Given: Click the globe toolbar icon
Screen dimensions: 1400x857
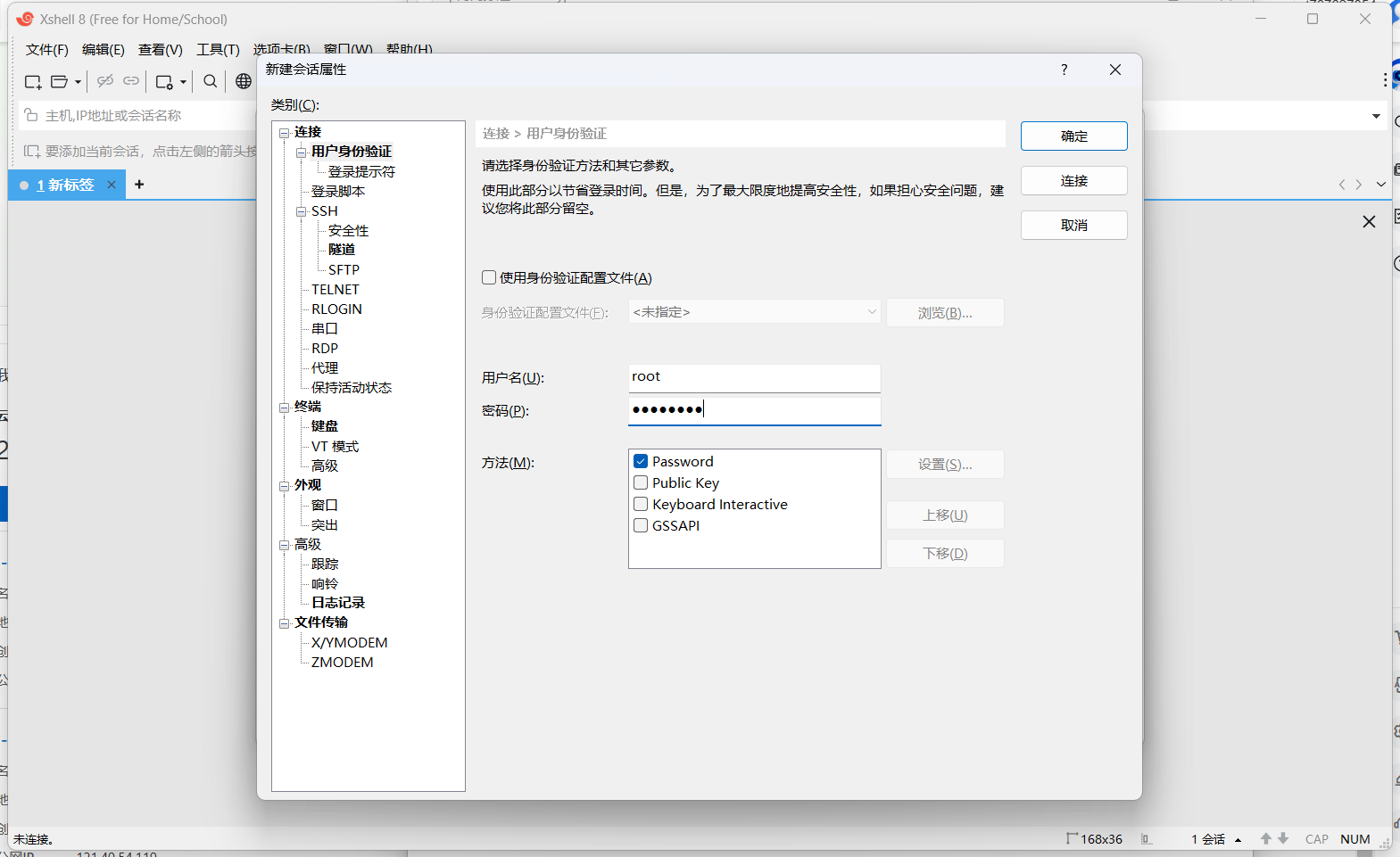Looking at the screenshot, I should click(244, 81).
